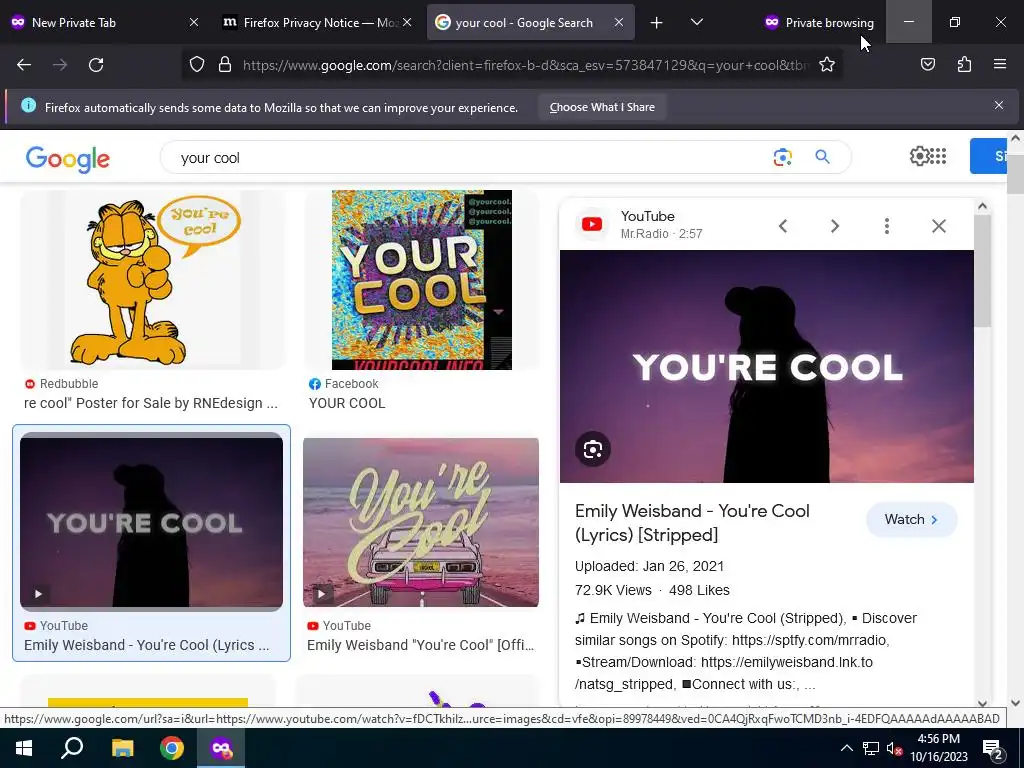Close the Google Search tab
This screenshot has height=768, width=1024.
tap(619, 23)
